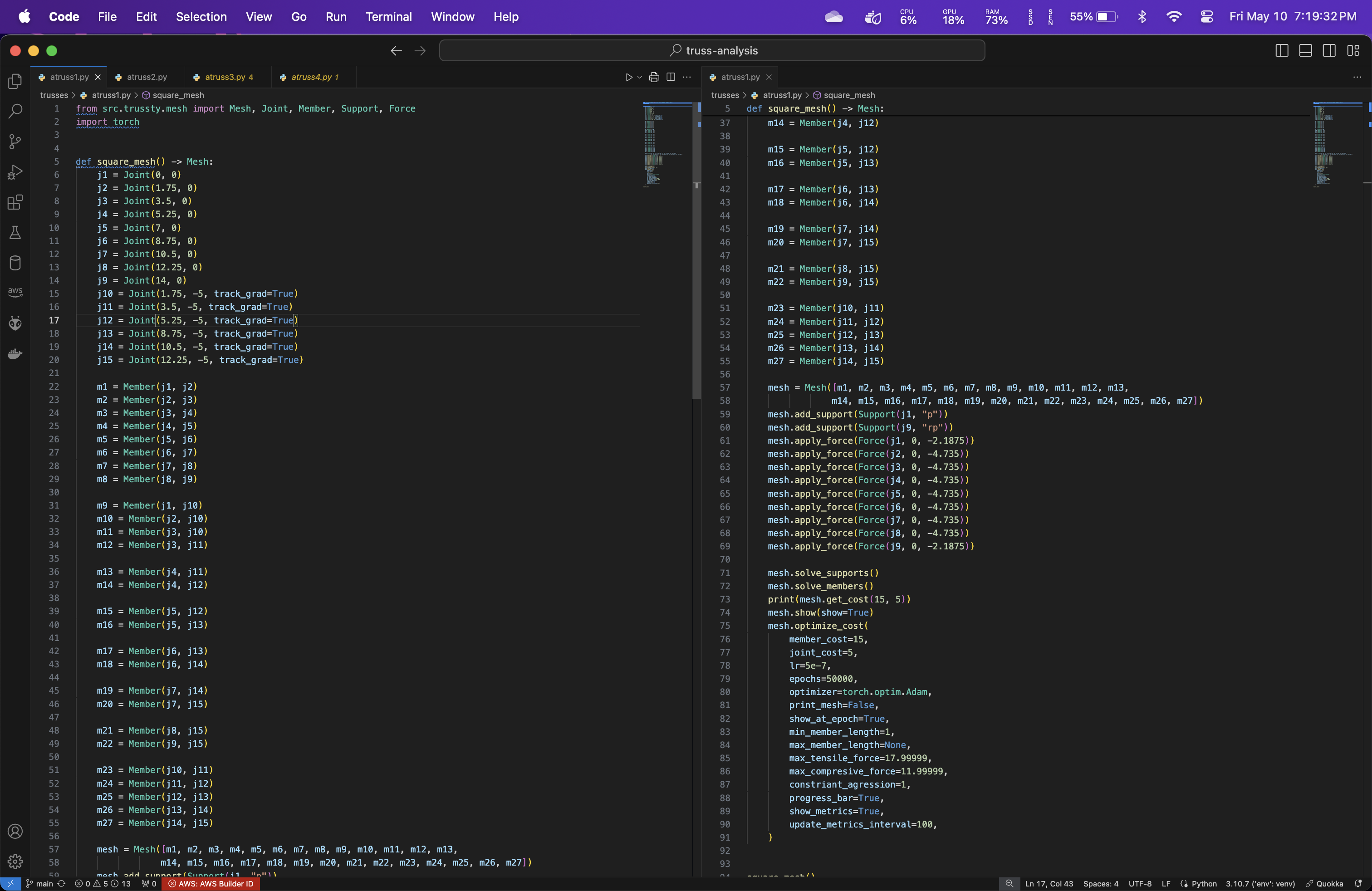The image size is (1372, 891).
Task: Open the View menu
Action: 259,17
